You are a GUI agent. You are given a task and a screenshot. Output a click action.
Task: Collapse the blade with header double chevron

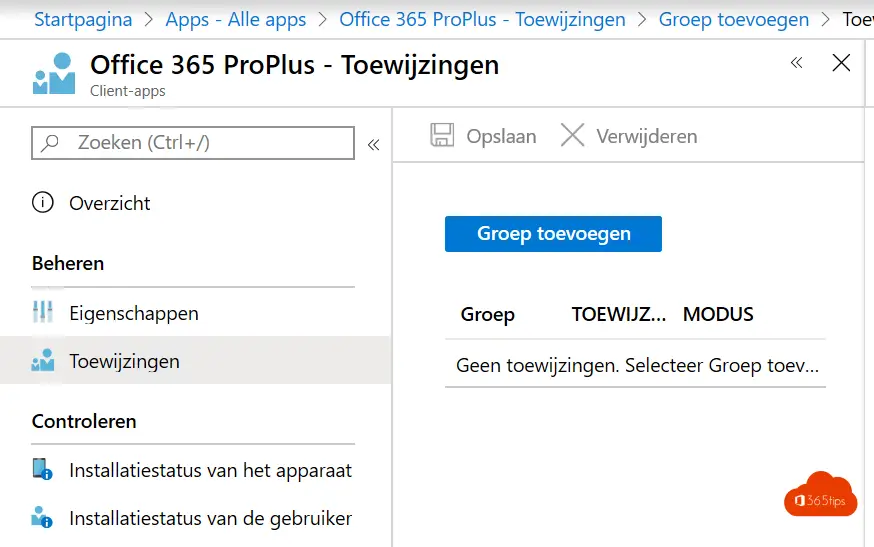797,62
